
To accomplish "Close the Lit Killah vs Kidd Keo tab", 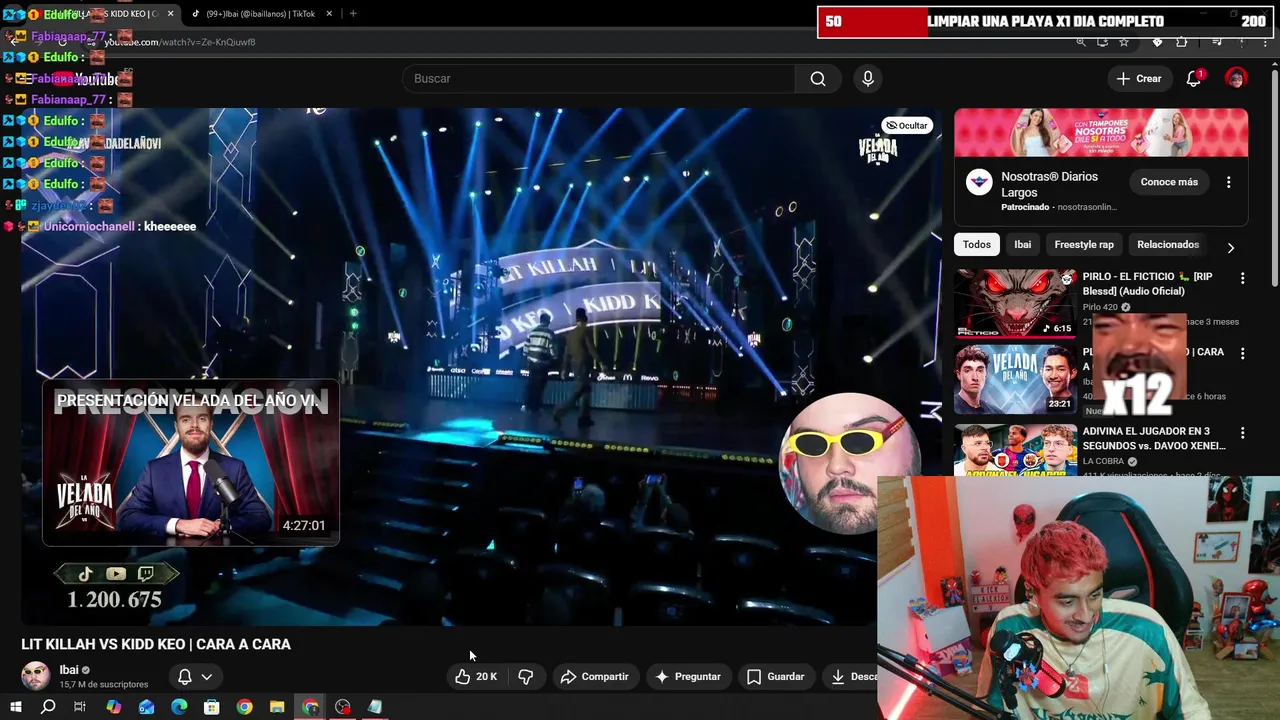I will [170, 14].
